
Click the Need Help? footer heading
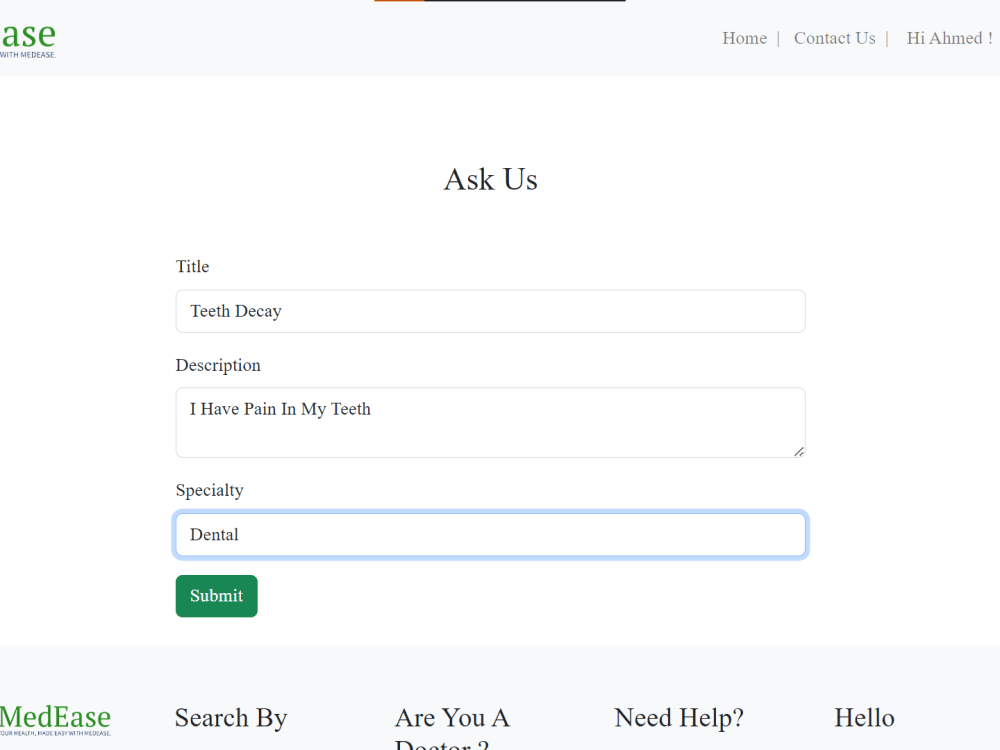click(679, 718)
